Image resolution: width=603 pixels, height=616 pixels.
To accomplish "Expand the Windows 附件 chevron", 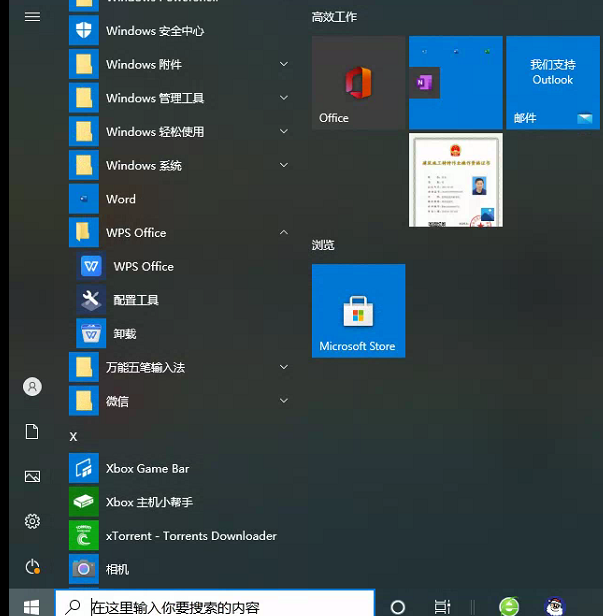I will click(284, 64).
